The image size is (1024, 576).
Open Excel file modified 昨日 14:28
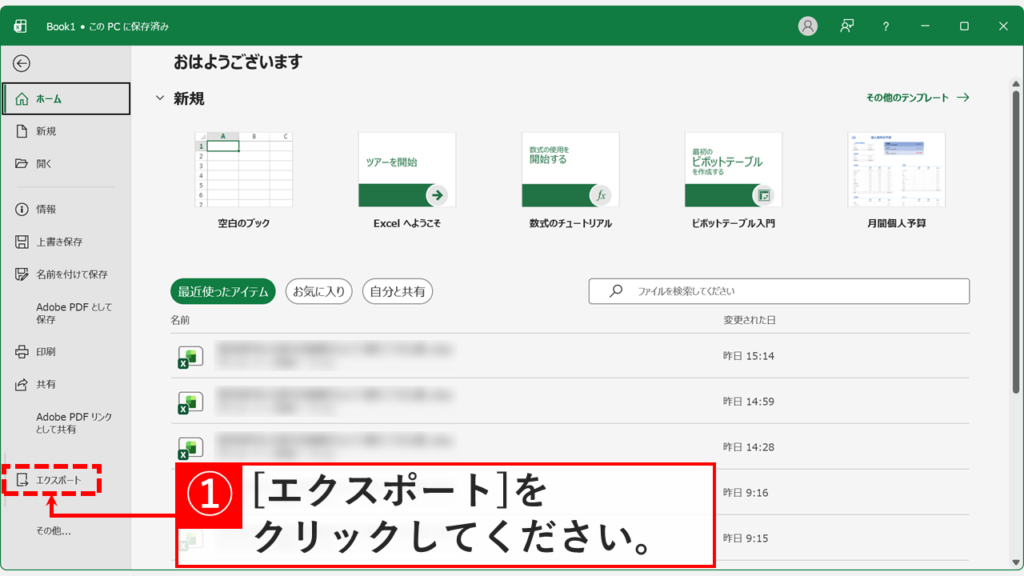(570, 447)
